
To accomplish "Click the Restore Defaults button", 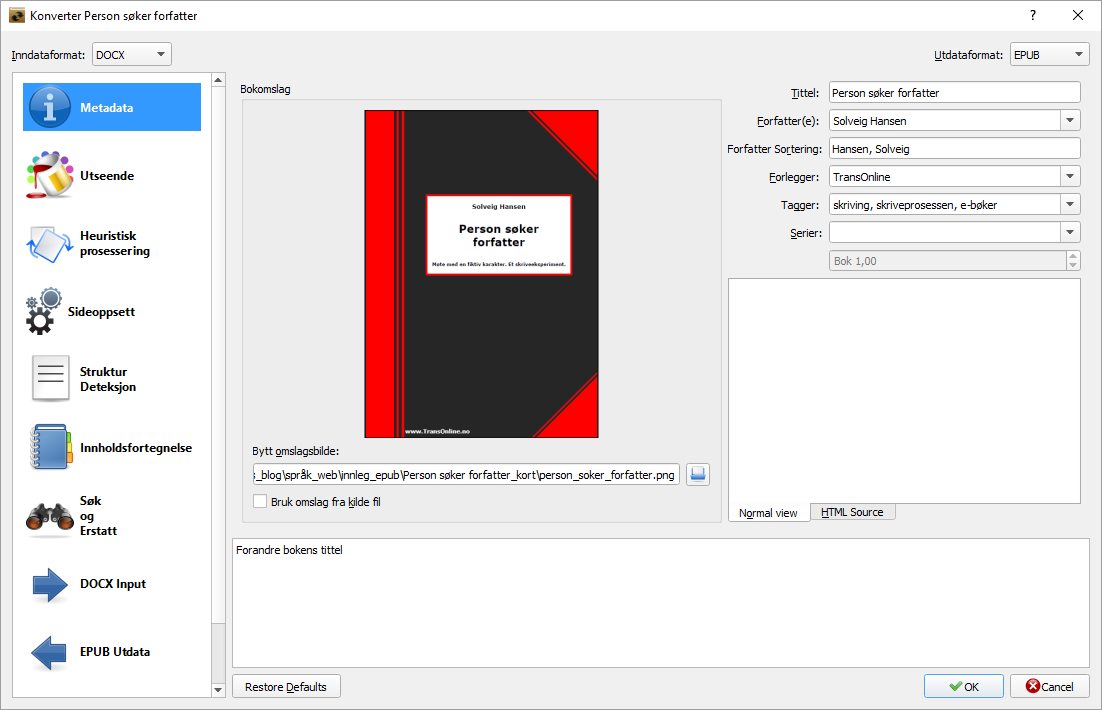I will [286, 687].
